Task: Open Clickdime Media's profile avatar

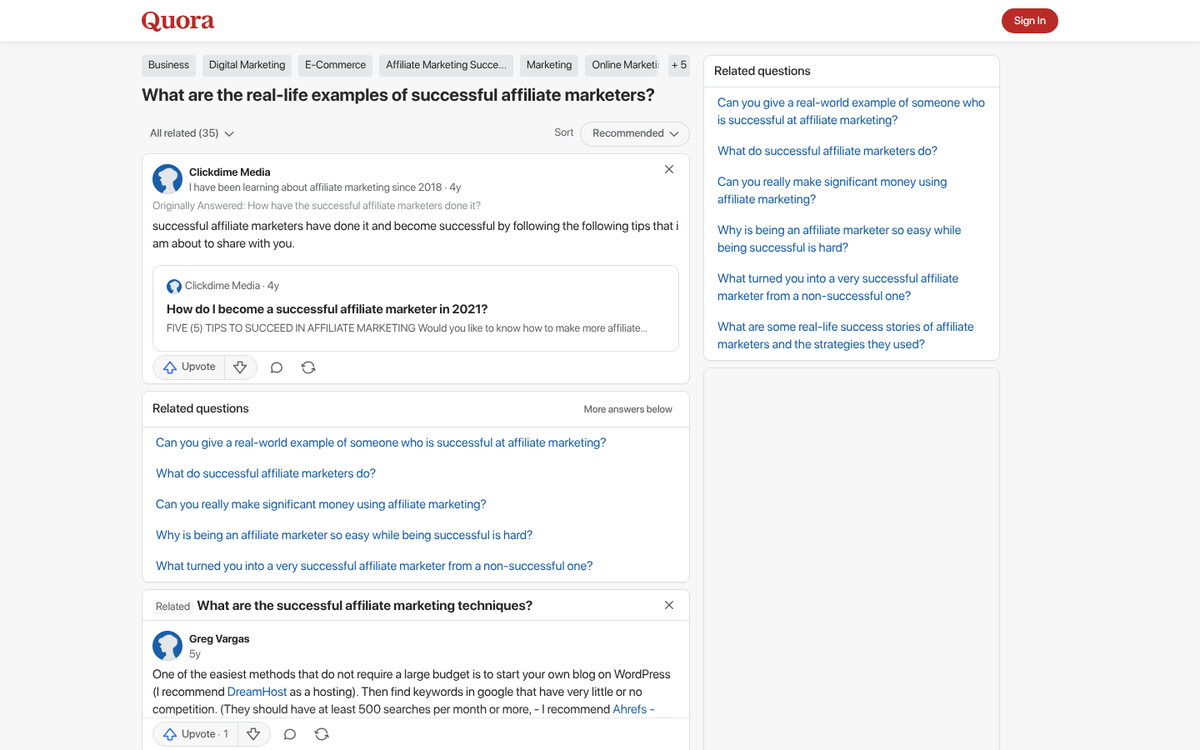Action: click(167, 179)
